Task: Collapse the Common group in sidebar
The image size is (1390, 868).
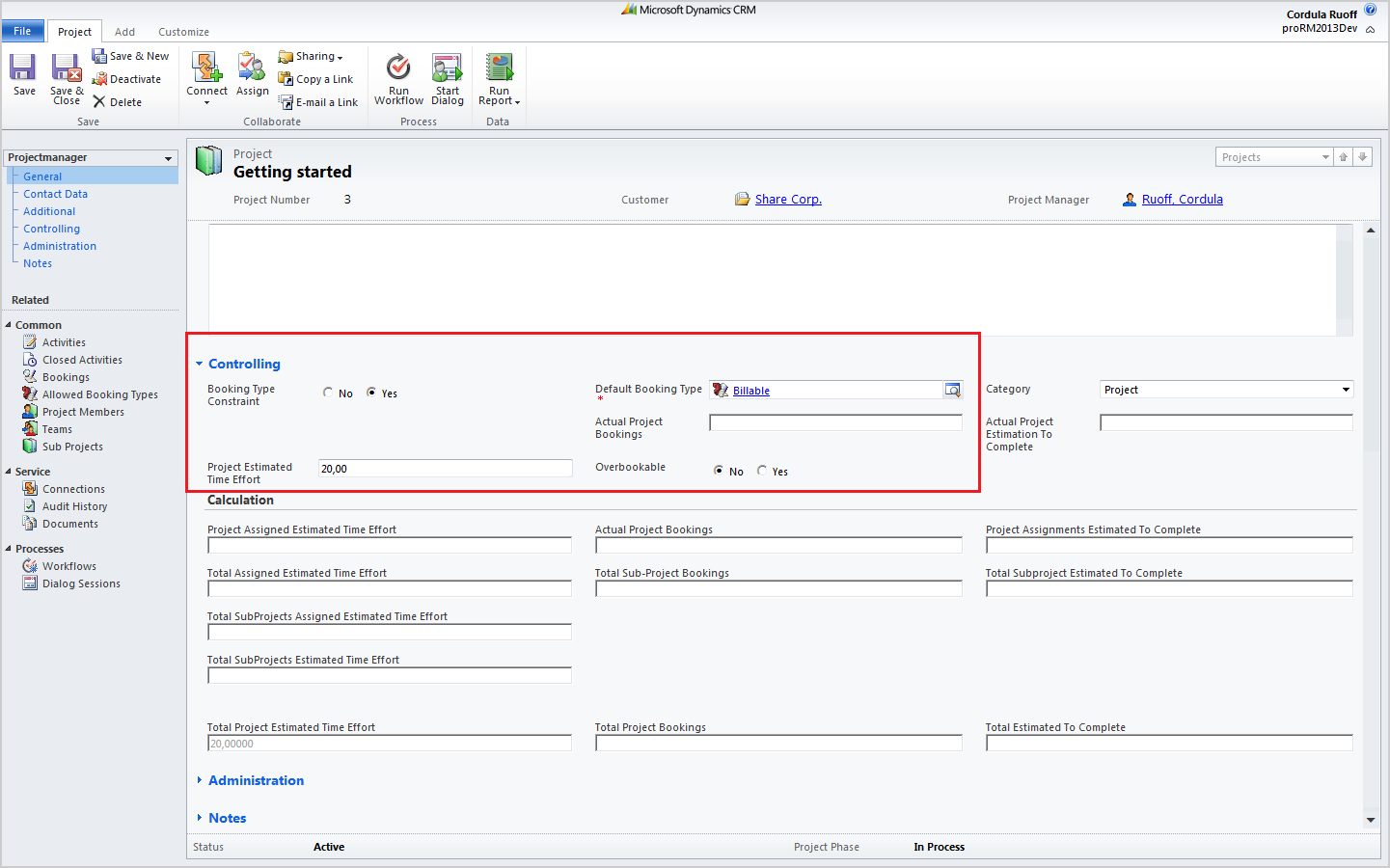Action: (9, 325)
